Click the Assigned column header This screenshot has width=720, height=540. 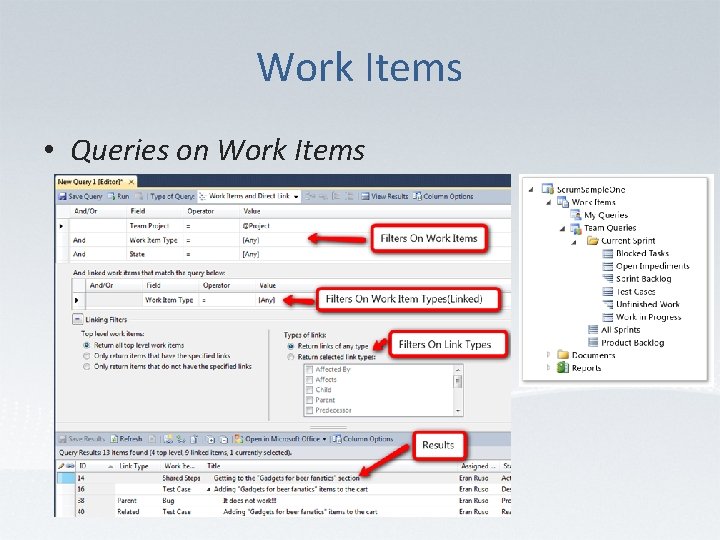(478, 466)
